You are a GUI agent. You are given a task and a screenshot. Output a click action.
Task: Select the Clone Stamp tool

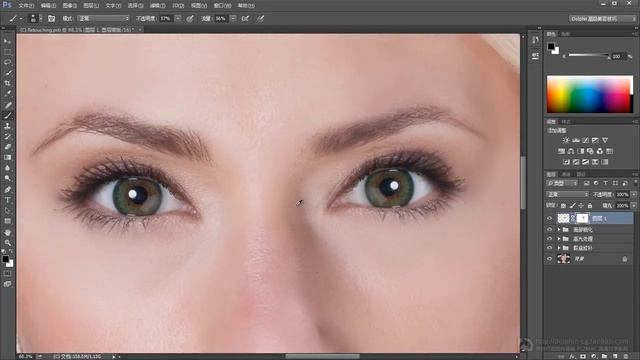click(x=7, y=126)
